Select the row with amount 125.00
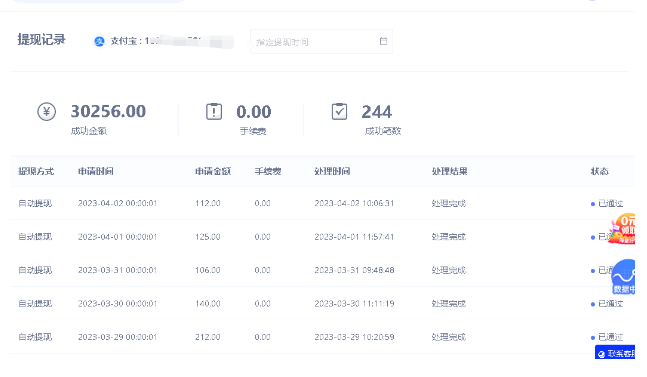This screenshot has width=647, height=377. (x=322, y=237)
